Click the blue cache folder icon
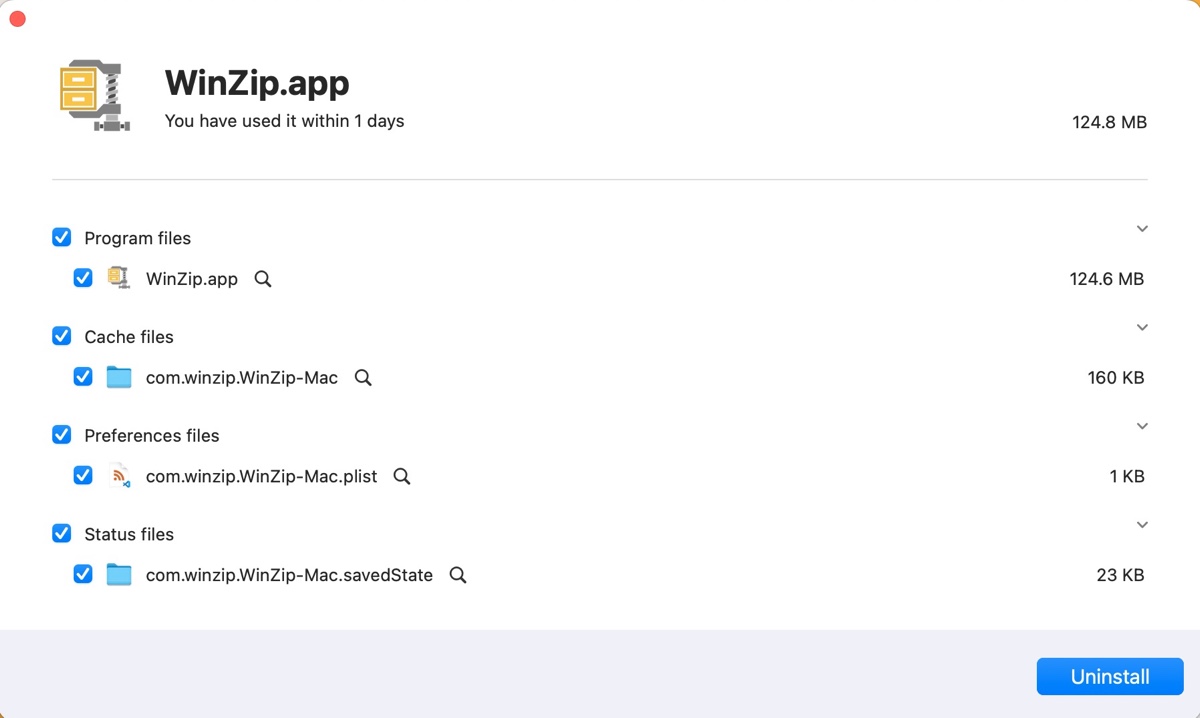1200x718 pixels. [119, 378]
